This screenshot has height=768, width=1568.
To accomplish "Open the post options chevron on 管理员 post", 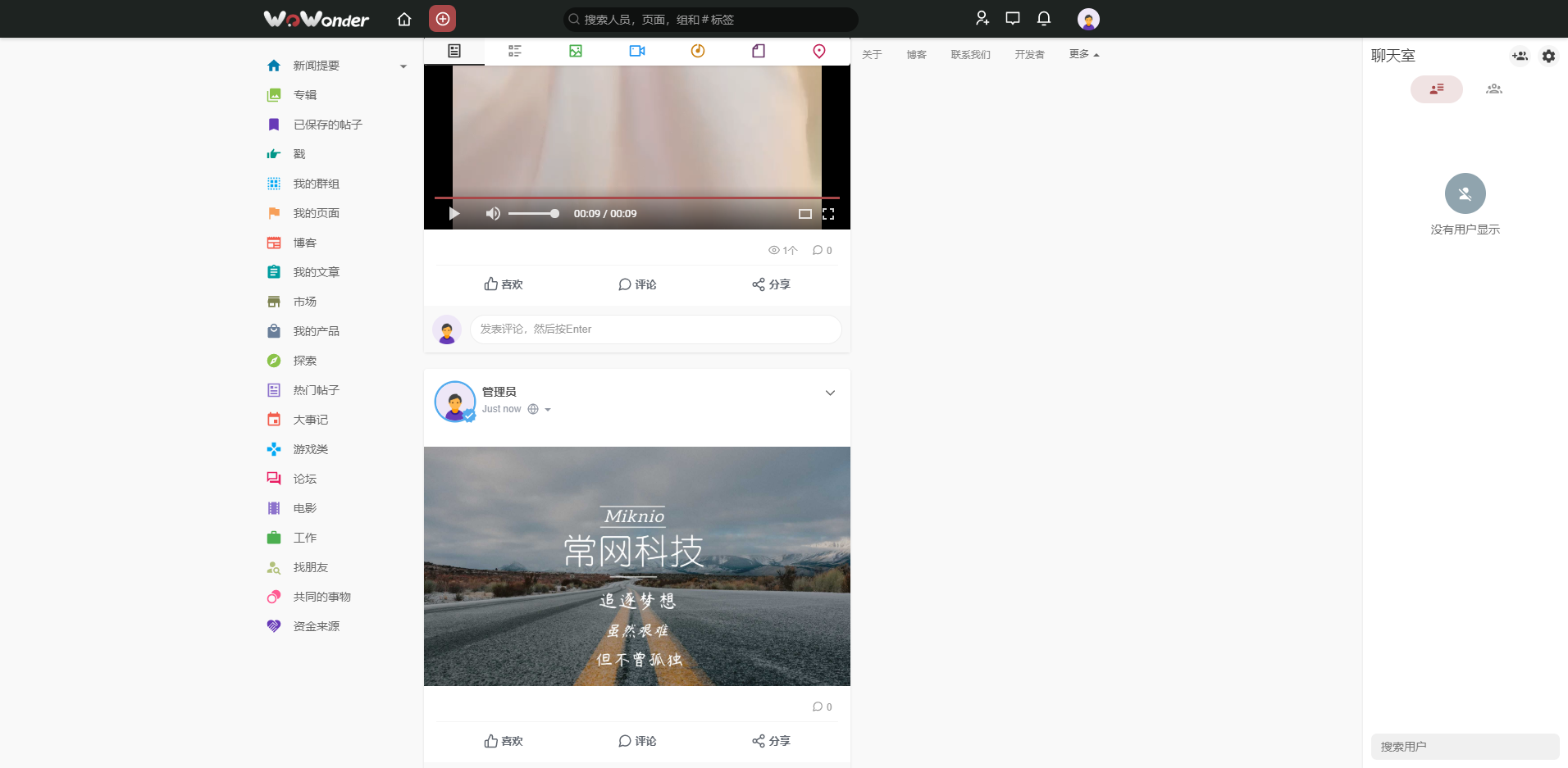I will click(x=830, y=393).
